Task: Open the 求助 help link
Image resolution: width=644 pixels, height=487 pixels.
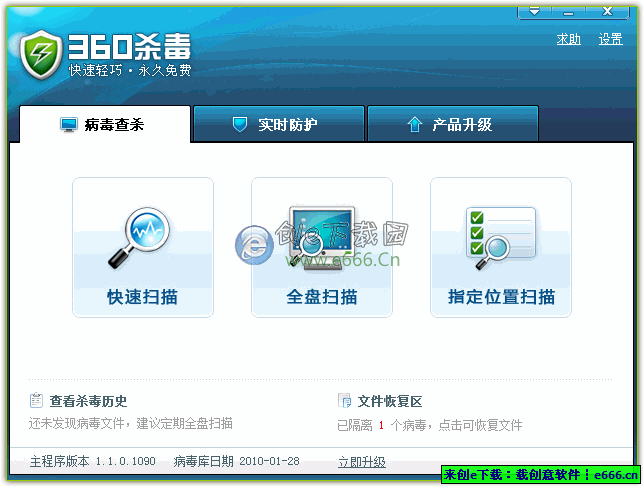Action: tap(568, 40)
